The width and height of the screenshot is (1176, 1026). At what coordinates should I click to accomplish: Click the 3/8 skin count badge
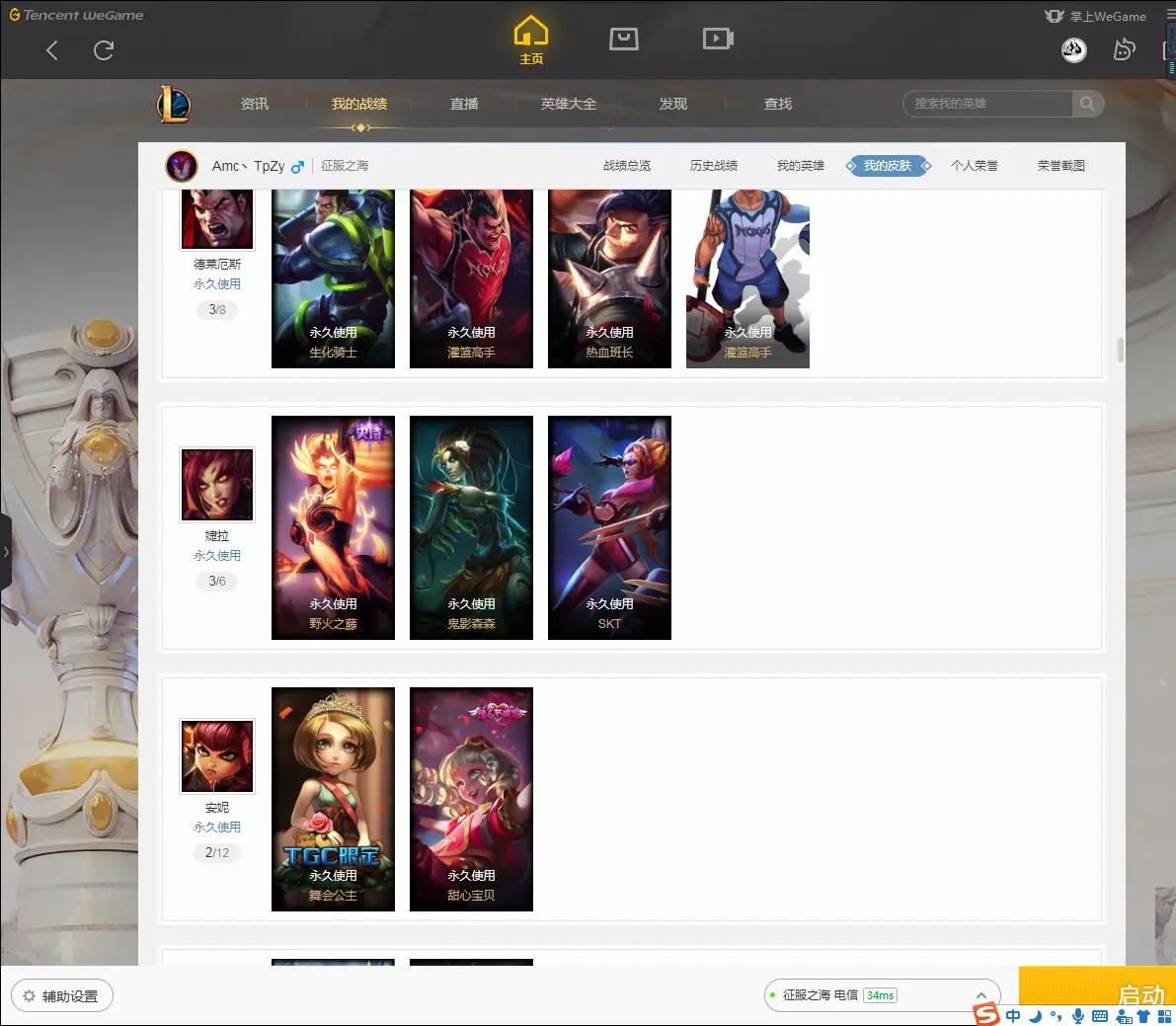coord(217,309)
